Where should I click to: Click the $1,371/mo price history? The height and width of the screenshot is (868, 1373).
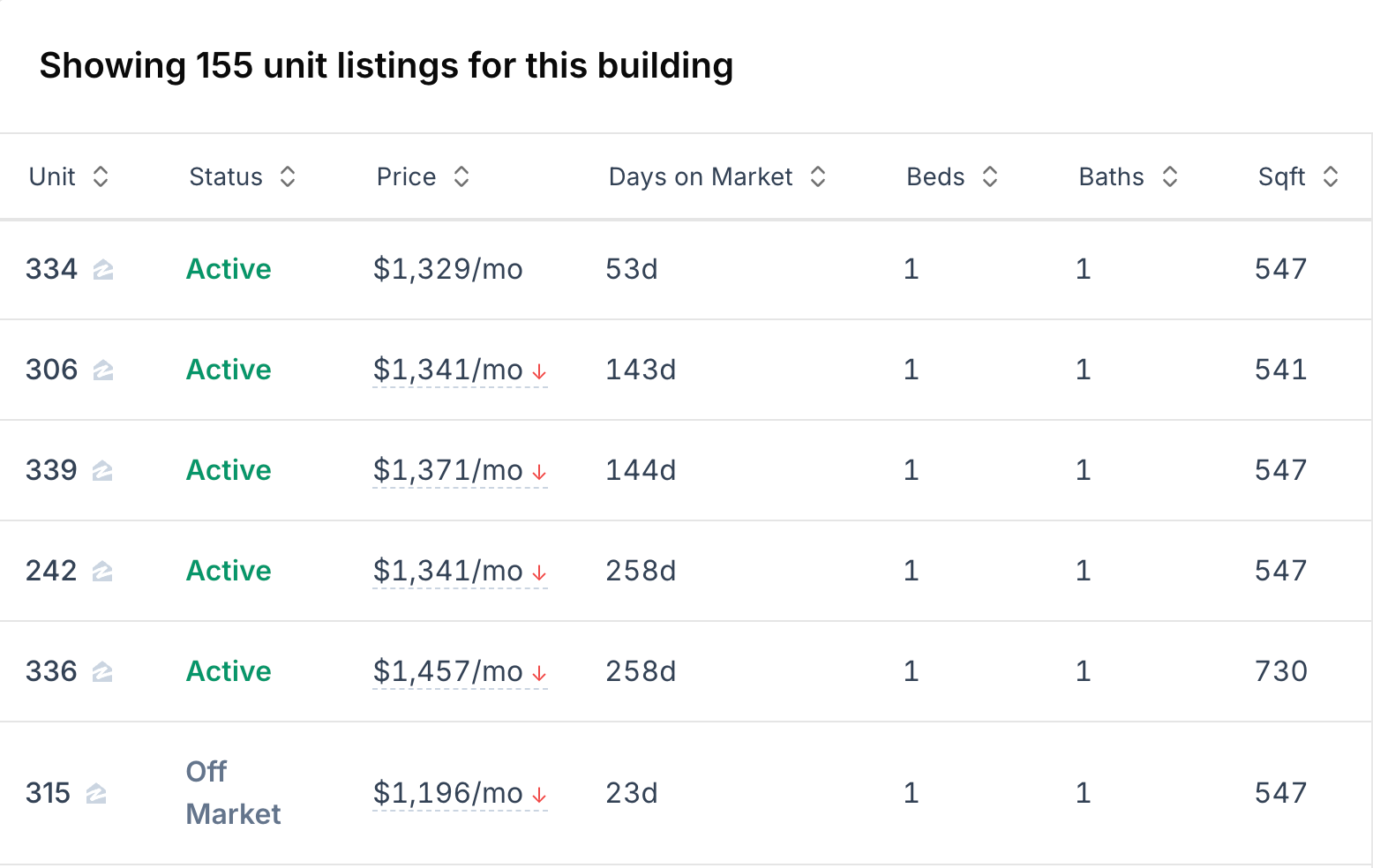tap(448, 470)
